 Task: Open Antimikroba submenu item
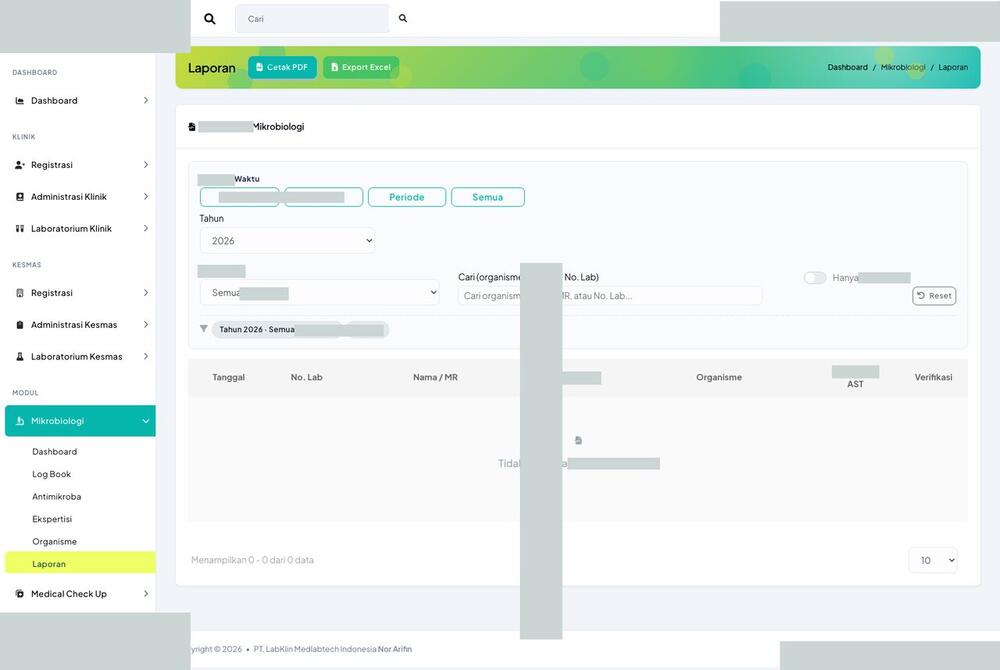pyautogui.click(x=57, y=497)
